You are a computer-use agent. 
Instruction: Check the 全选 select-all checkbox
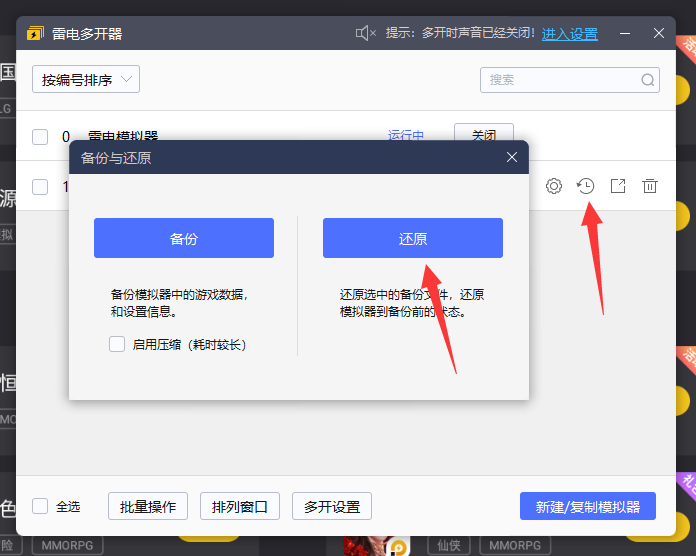pyautogui.click(x=40, y=506)
